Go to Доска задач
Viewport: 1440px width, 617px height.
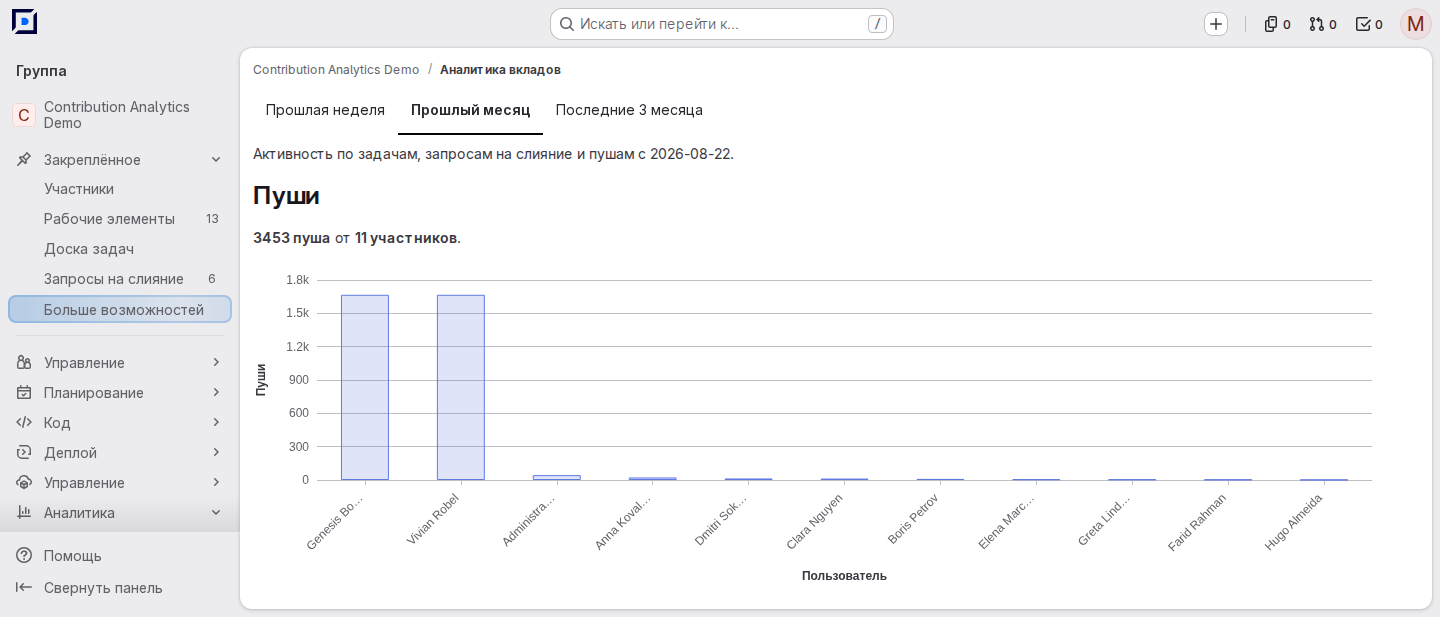[120, 249]
